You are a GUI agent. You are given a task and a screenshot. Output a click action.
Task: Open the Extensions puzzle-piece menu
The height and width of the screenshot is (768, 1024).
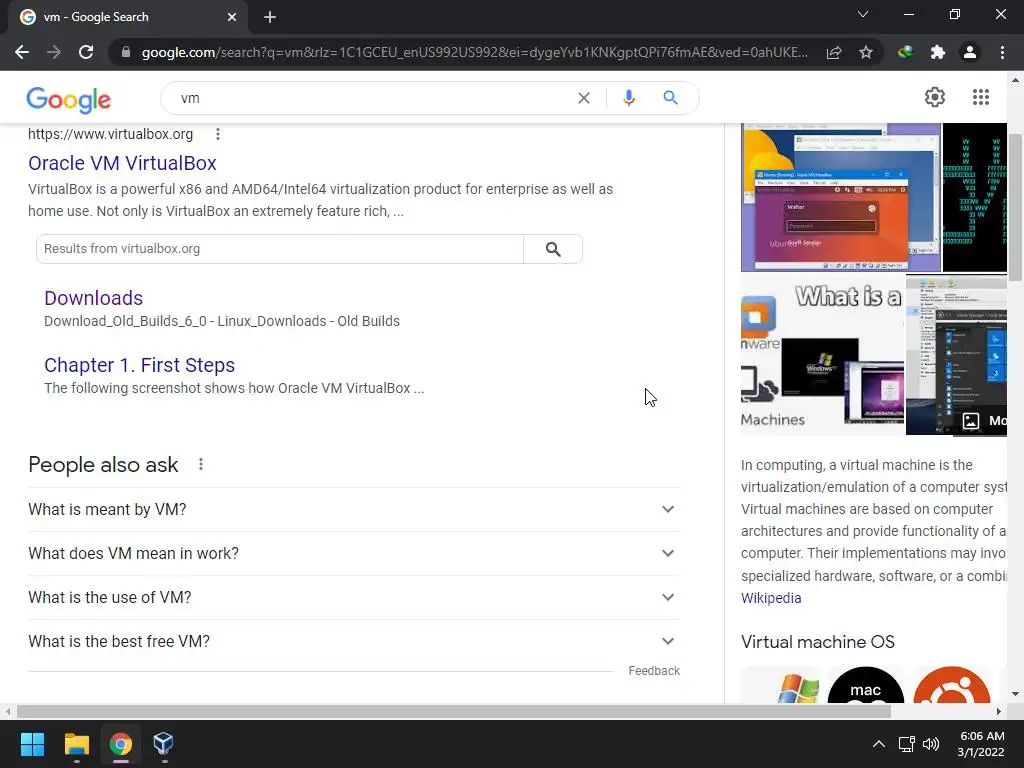[x=938, y=52]
